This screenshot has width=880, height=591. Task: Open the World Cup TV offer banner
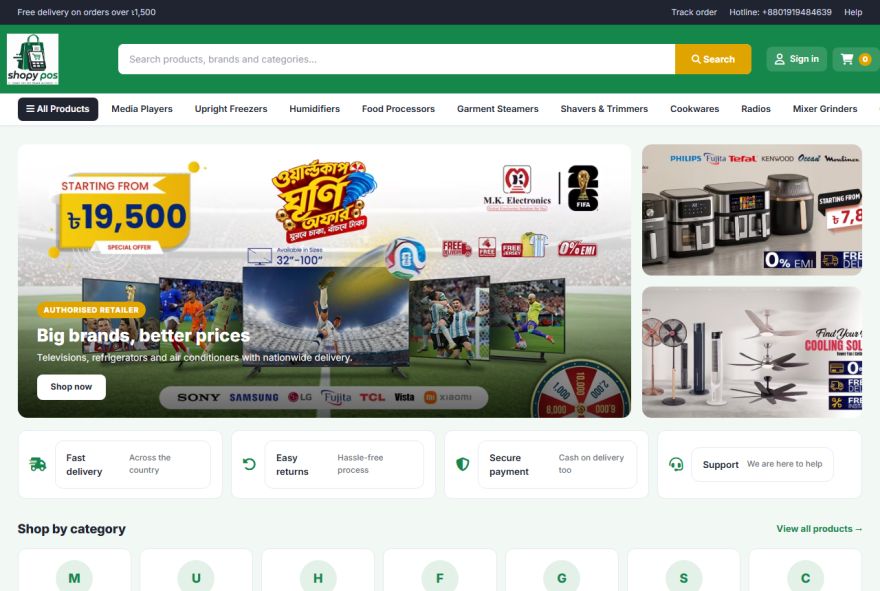324,281
